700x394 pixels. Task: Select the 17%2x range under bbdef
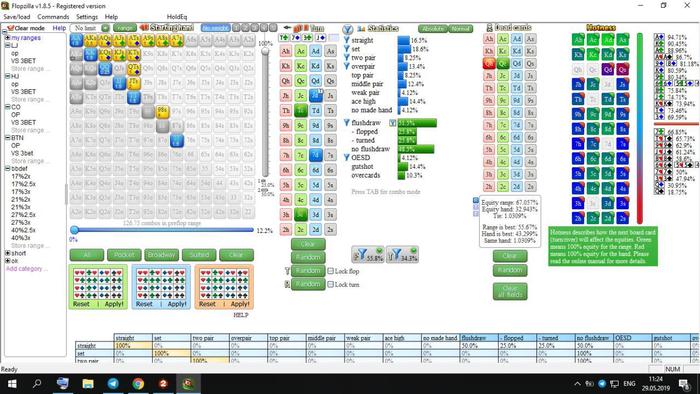click(20, 176)
